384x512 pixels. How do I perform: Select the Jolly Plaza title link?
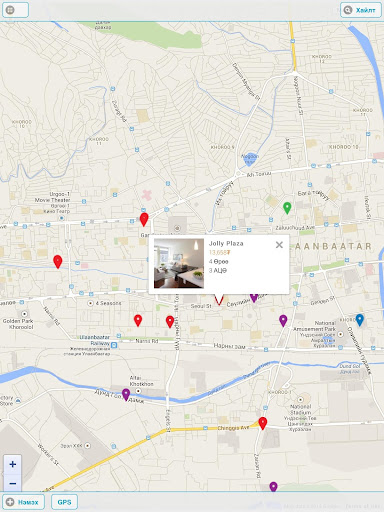point(226,243)
